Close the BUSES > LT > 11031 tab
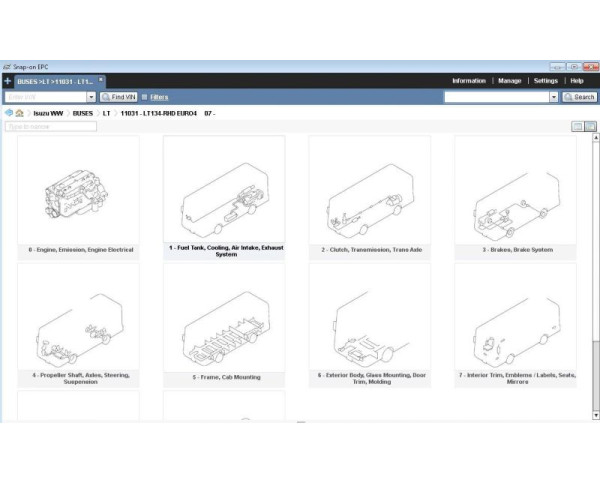The height and width of the screenshot is (484, 600). [101, 79]
